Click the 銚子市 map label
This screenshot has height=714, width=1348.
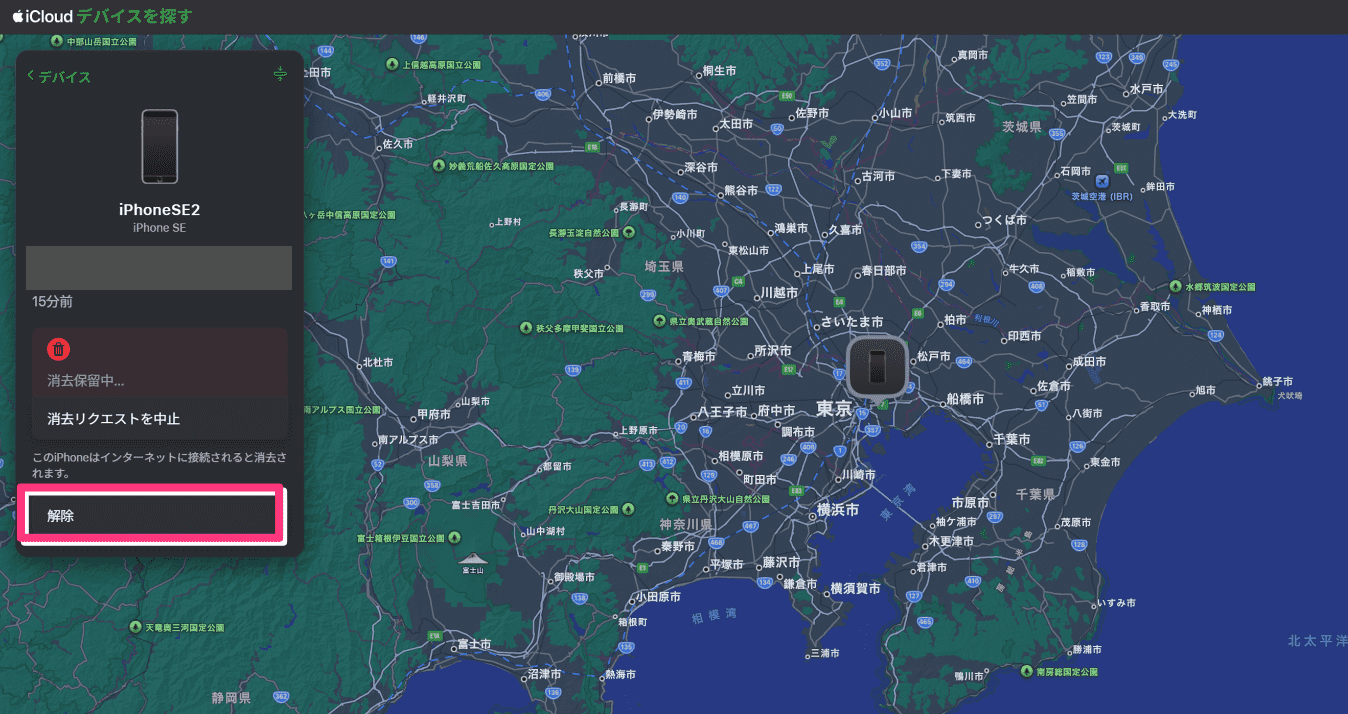click(x=1277, y=382)
